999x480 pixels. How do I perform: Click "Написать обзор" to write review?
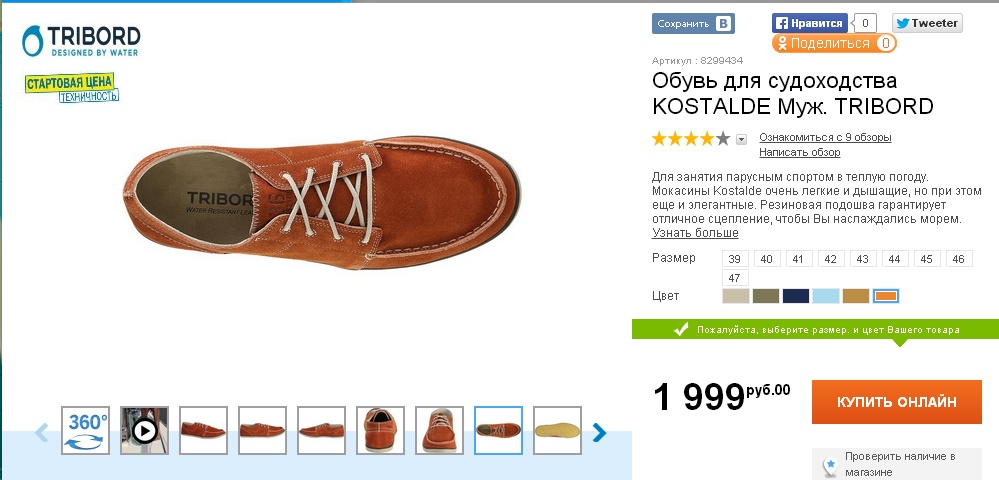click(x=799, y=152)
